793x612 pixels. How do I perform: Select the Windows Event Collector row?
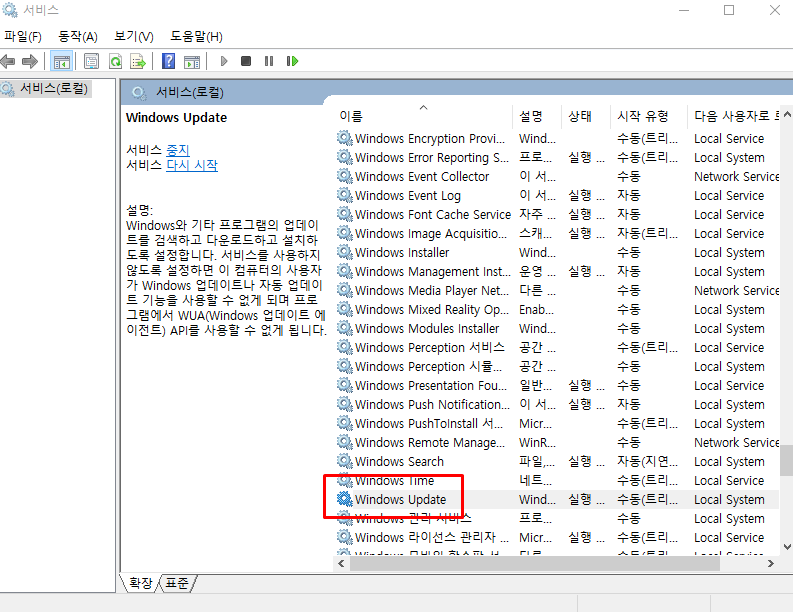click(557, 177)
